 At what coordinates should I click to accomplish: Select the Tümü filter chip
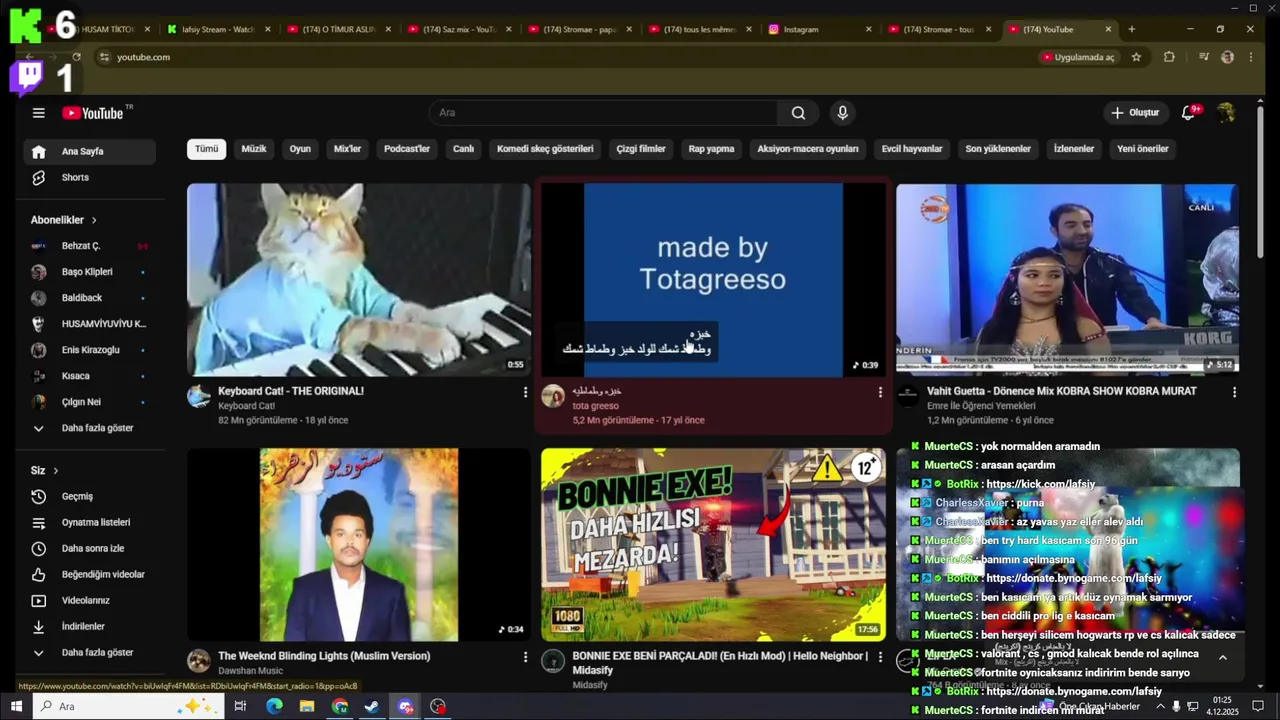point(206,149)
